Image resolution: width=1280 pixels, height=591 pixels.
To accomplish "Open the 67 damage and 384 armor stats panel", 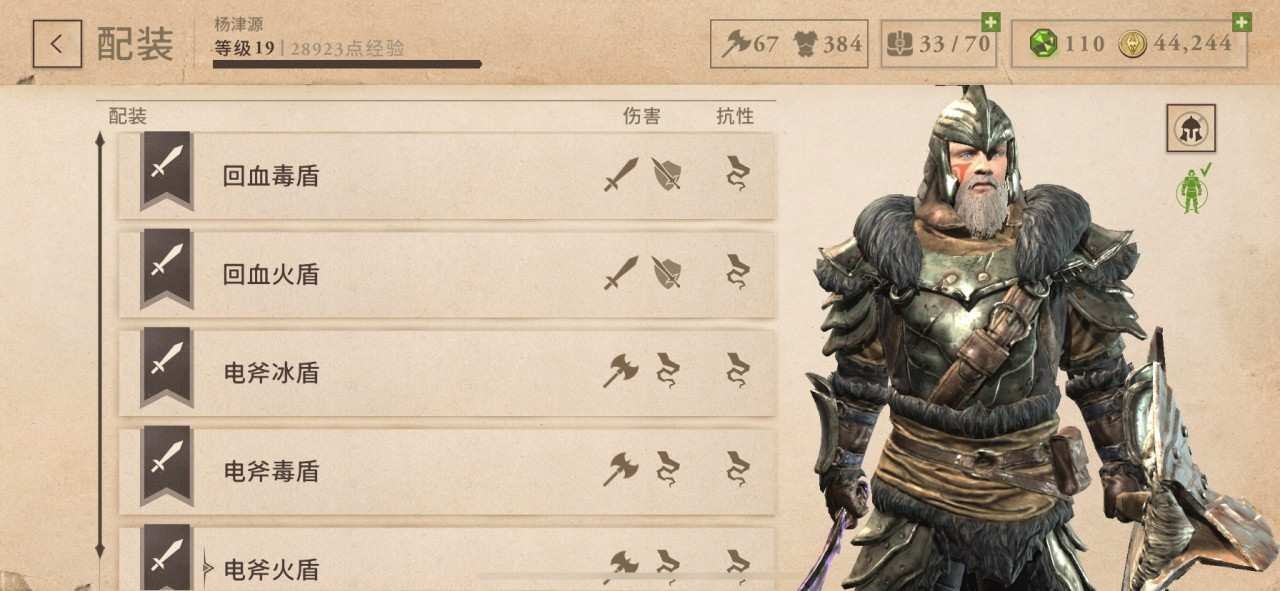I will point(789,44).
